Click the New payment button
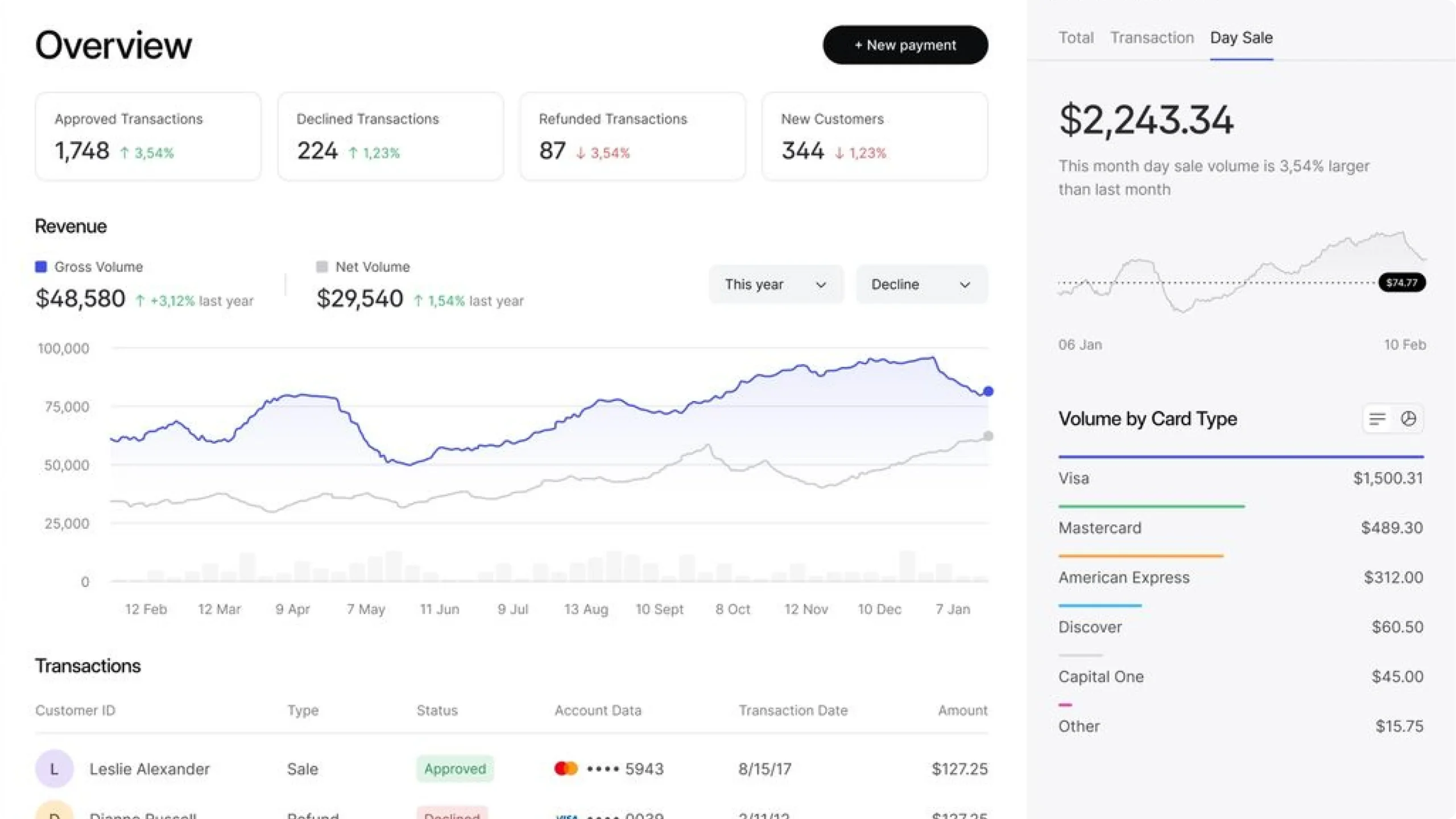The height and width of the screenshot is (819, 1456). point(905,45)
